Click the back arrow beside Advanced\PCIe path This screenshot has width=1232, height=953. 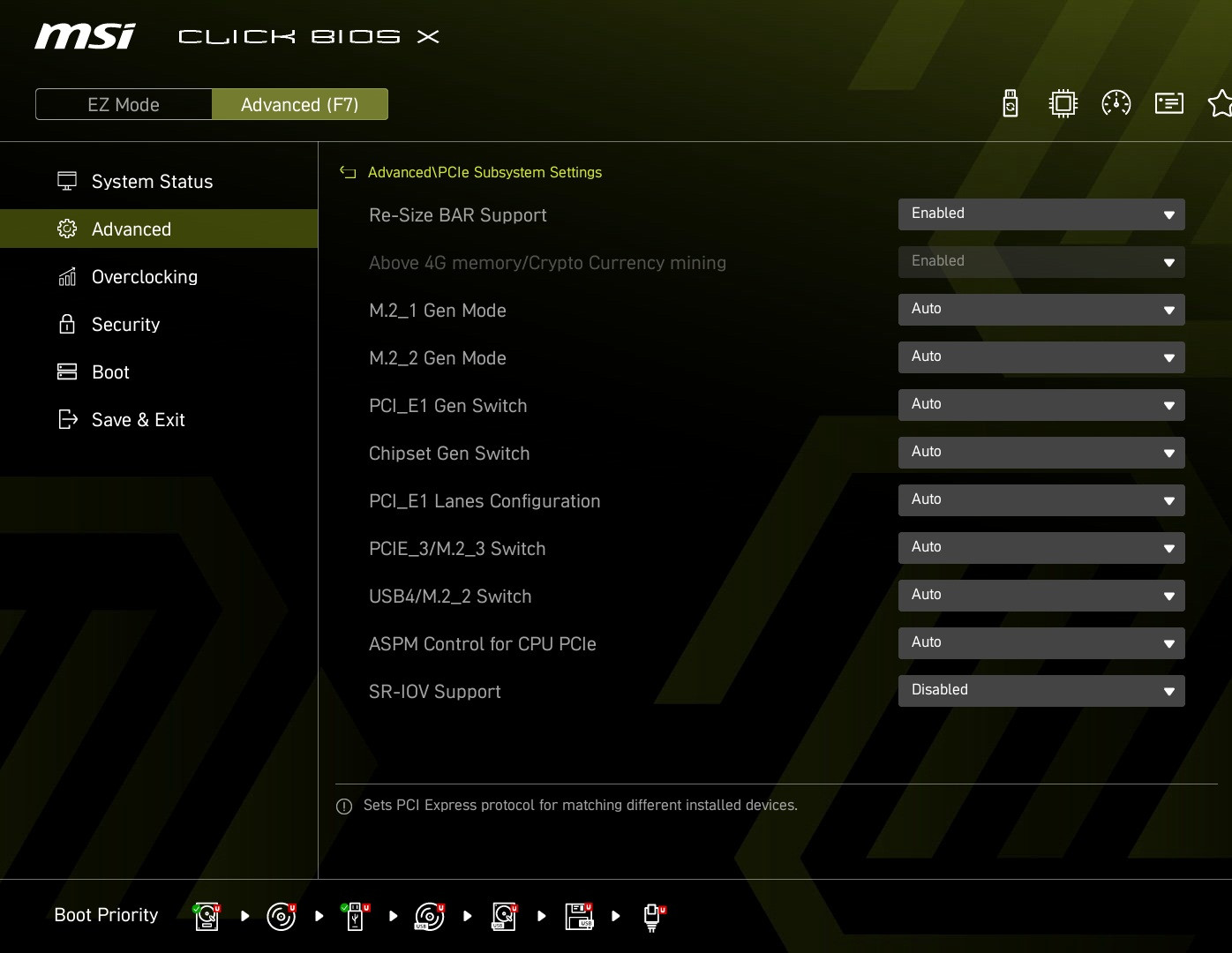pyautogui.click(x=348, y=173)
